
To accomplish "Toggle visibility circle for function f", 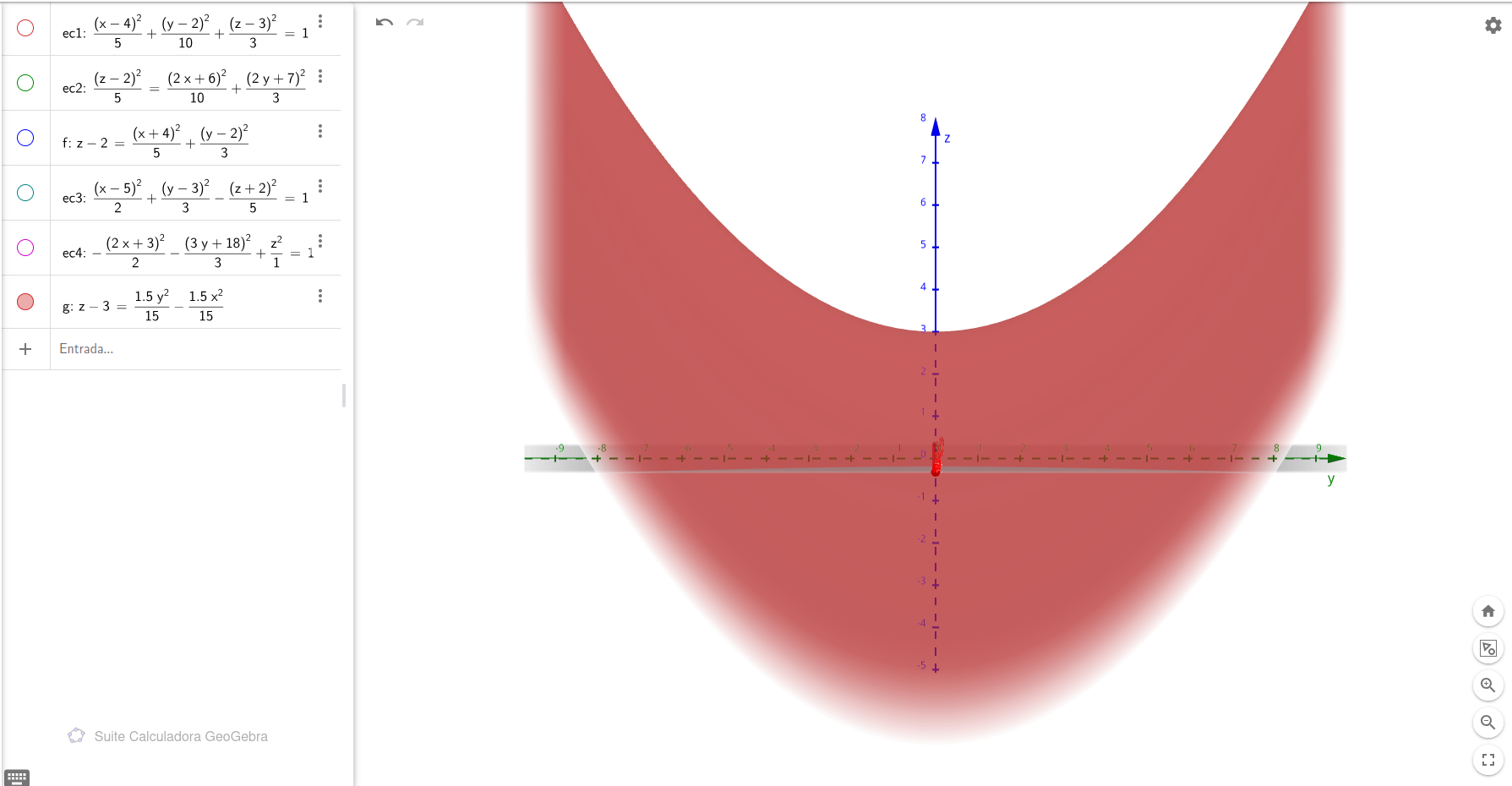I will tap(25, 138).
